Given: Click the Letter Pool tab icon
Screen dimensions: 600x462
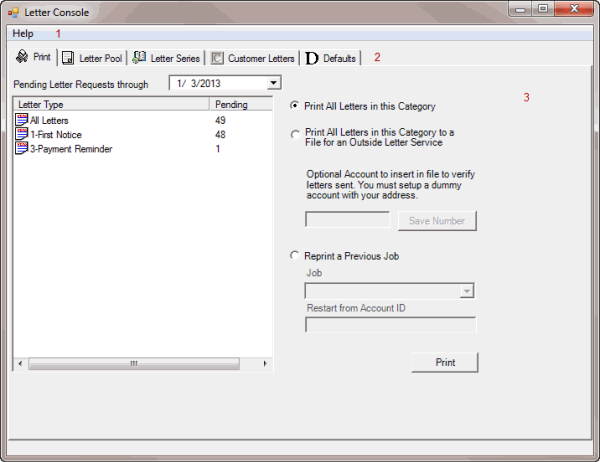Looking at the screenshot, I should [68, 59].
